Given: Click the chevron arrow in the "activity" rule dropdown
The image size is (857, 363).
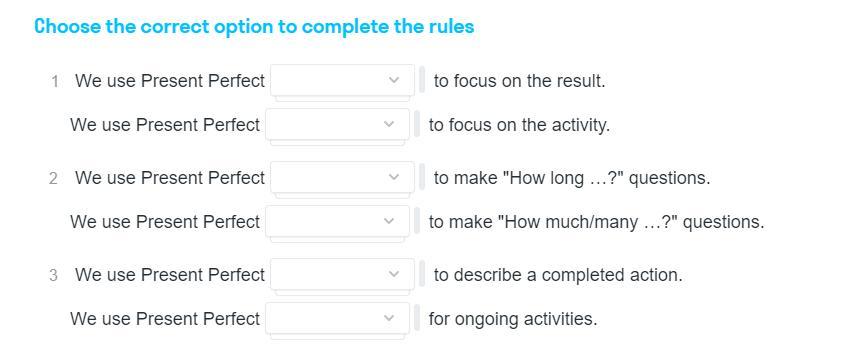Looking at the screenshot, I should point(389,124).
